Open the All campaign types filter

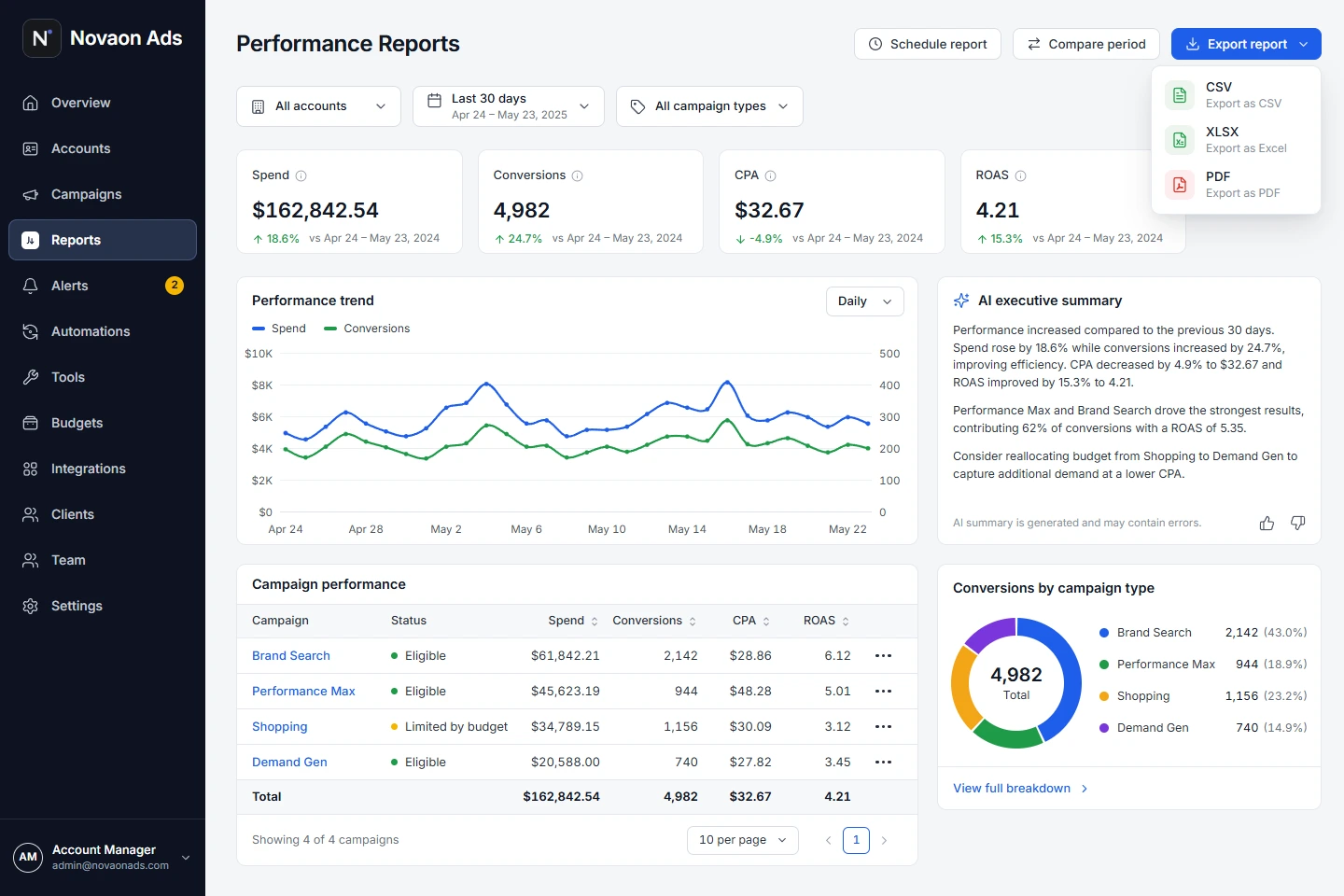(709, 106)
